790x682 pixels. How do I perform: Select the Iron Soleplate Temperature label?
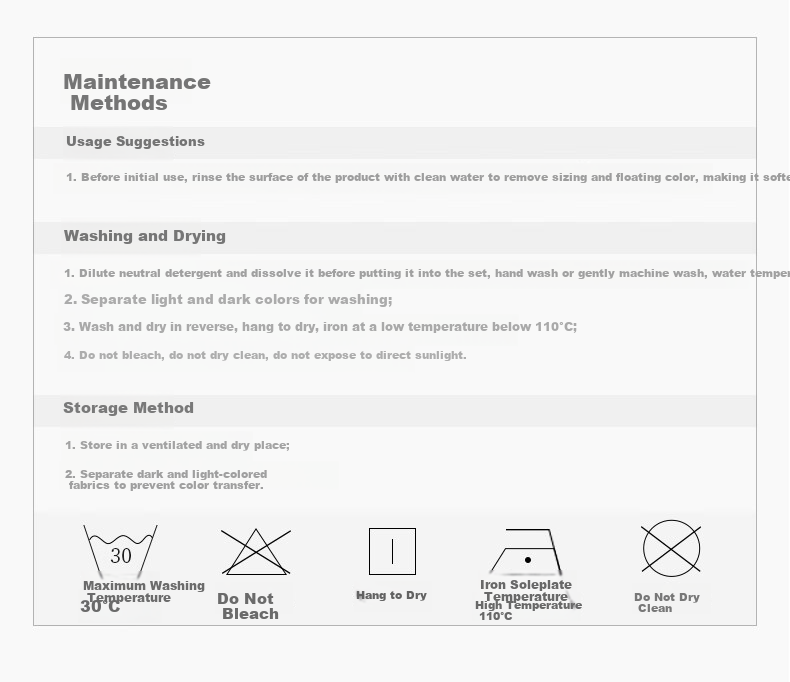tap(526, 590)
